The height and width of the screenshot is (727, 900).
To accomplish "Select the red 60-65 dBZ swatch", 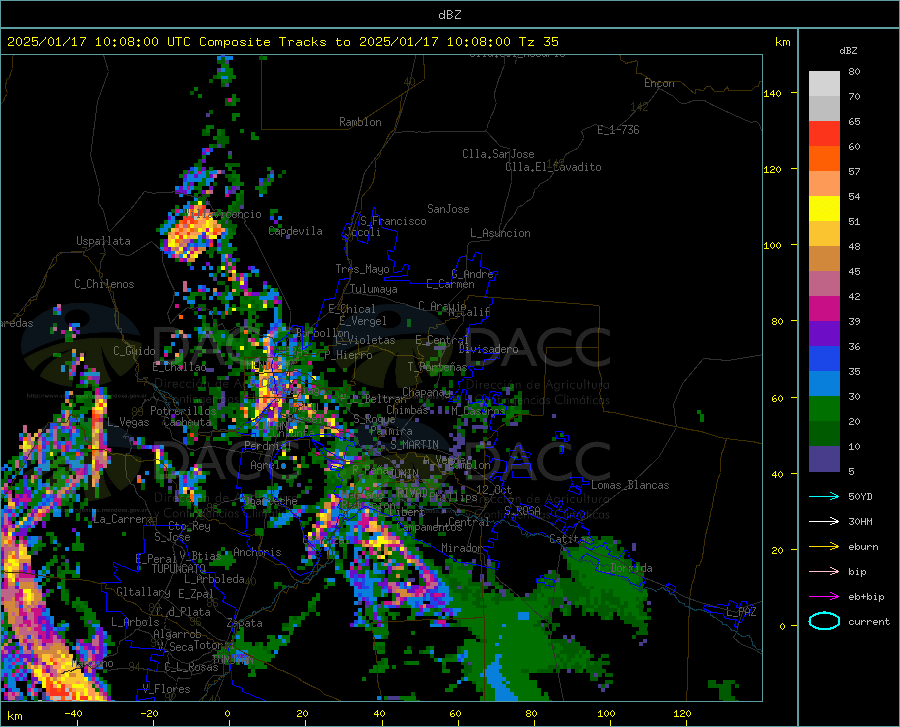I will click(x=824, y=134).
